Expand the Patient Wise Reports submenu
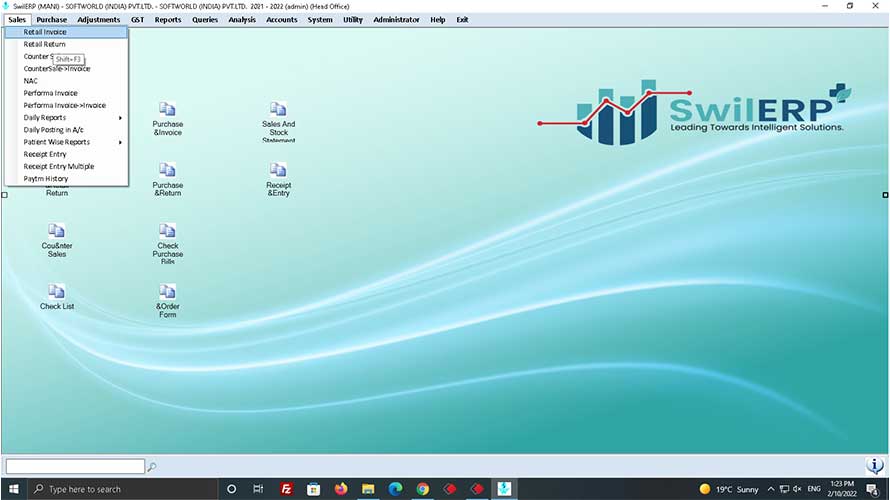 click(67, 142)
